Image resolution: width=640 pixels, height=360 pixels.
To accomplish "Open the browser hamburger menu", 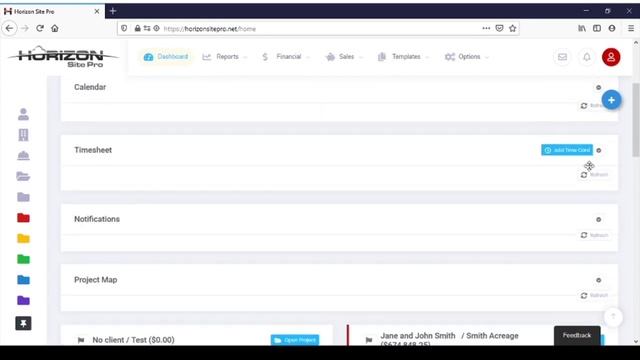I will coord(631,28).
